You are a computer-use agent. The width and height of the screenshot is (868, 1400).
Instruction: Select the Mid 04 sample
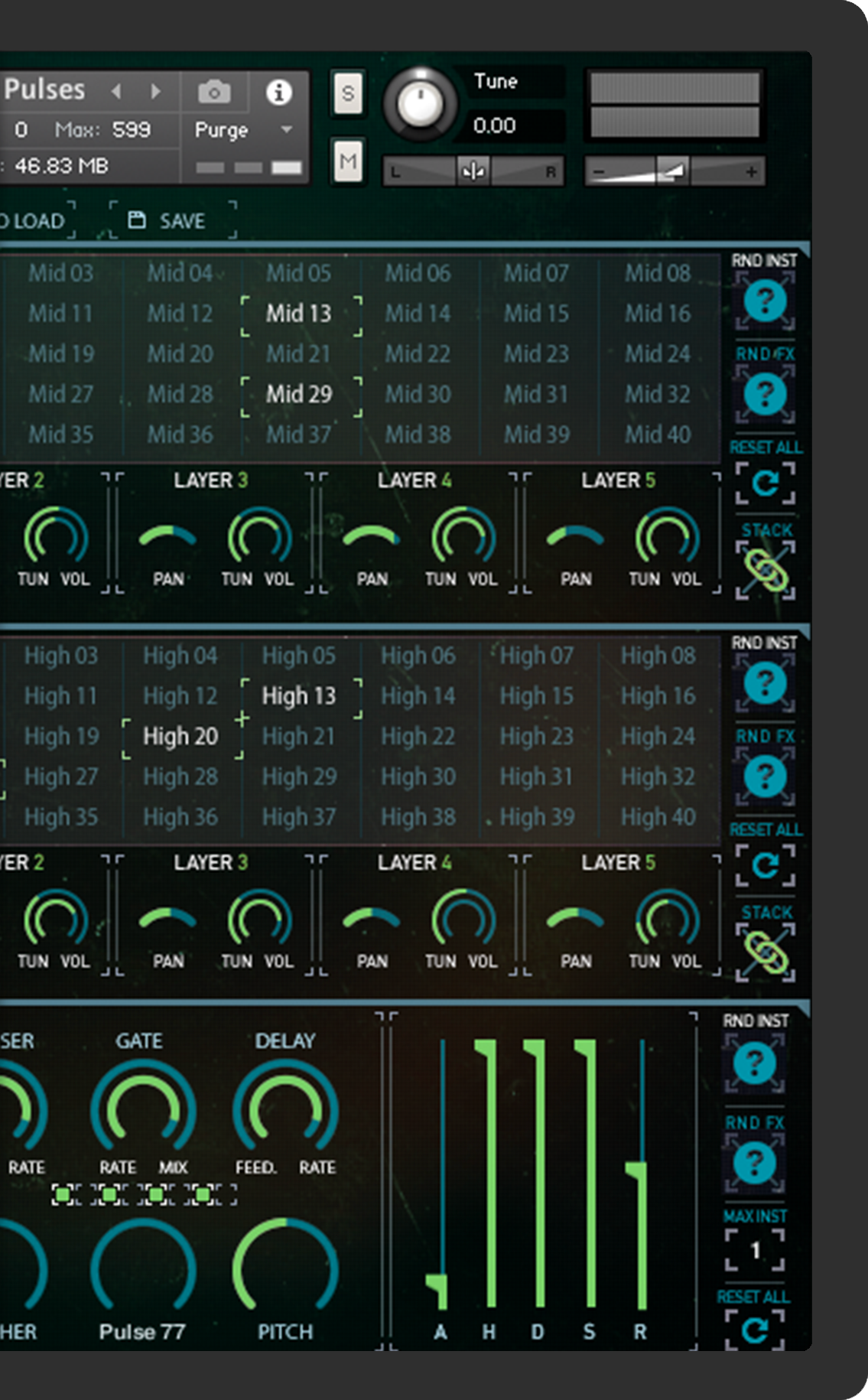[180, 273]
